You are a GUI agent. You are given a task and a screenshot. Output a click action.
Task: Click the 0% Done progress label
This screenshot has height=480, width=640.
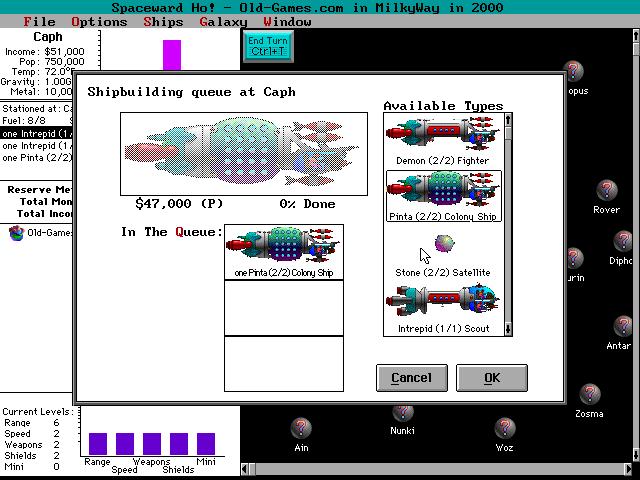point(307,204)
